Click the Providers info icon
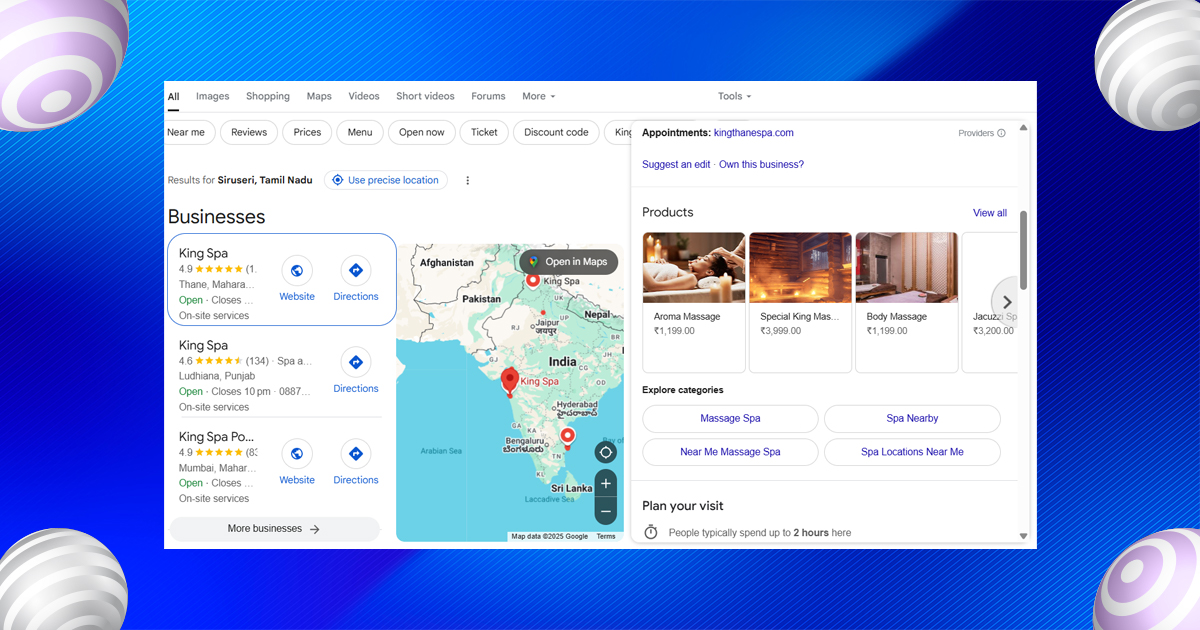The width and height of the screenshot is (1200, 630). point(1001,133)
